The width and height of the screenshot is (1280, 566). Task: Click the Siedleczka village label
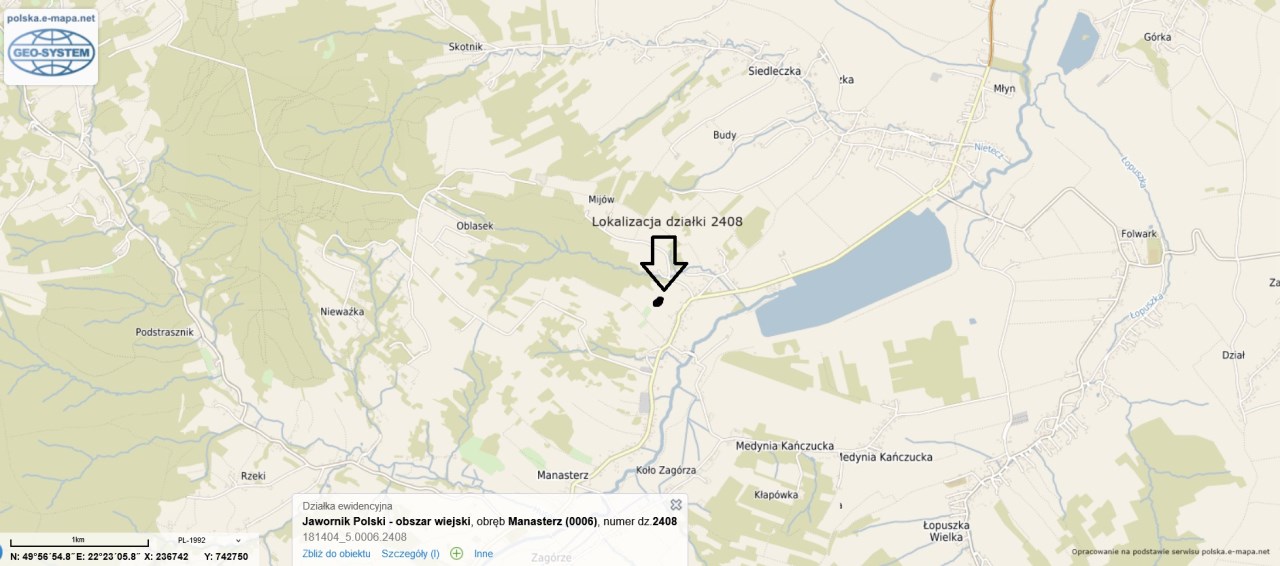[x=775, y=71]
